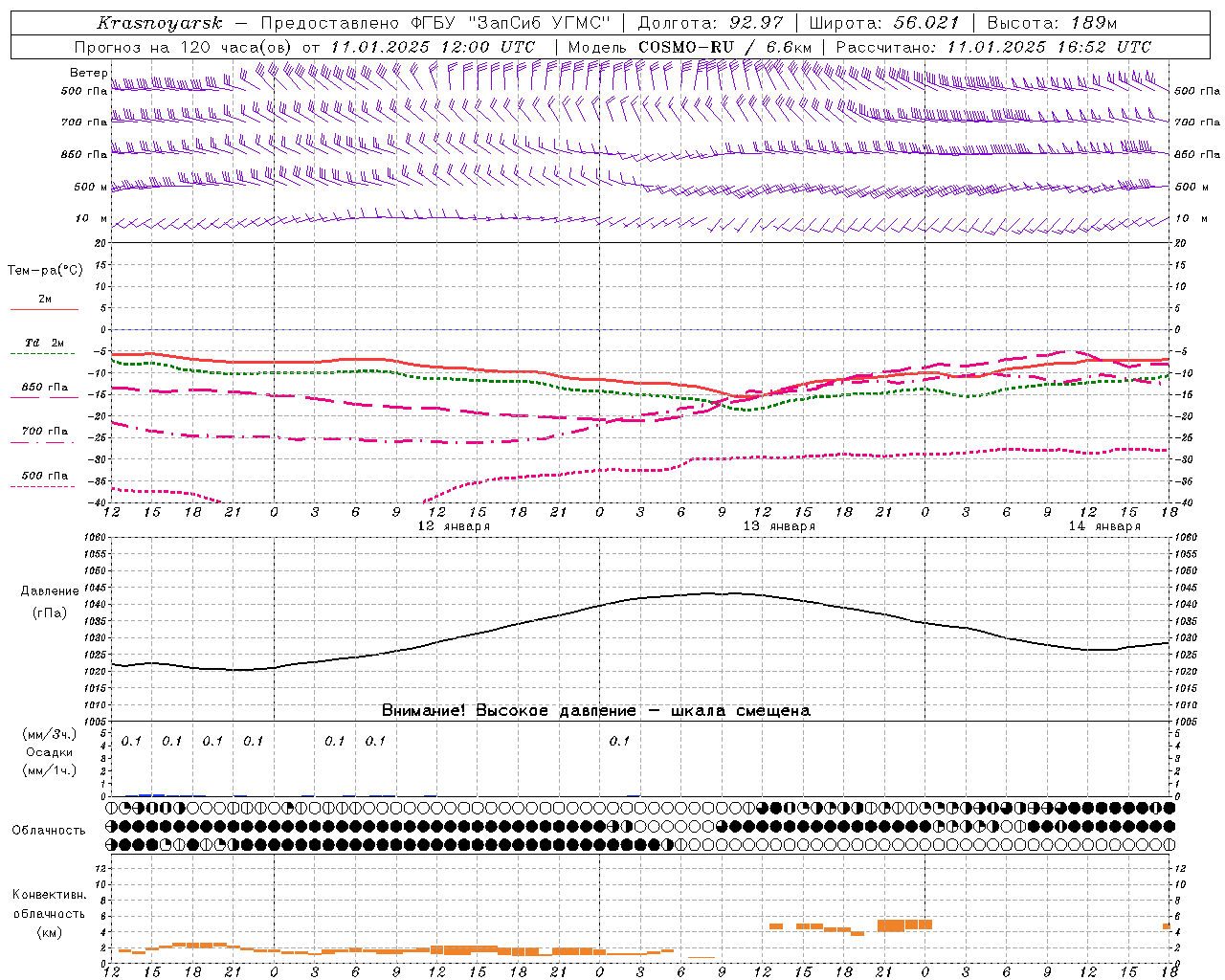Viewport: 1225px width, 980px height.
Task: Click the 'Облачность' cloud cover row label
Action: (49, 831)
